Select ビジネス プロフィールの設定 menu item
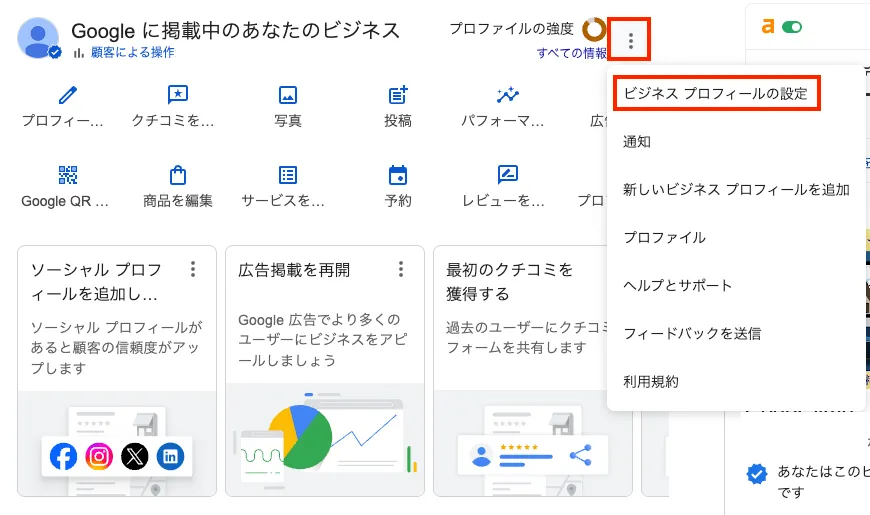 [x=716, y=93]
